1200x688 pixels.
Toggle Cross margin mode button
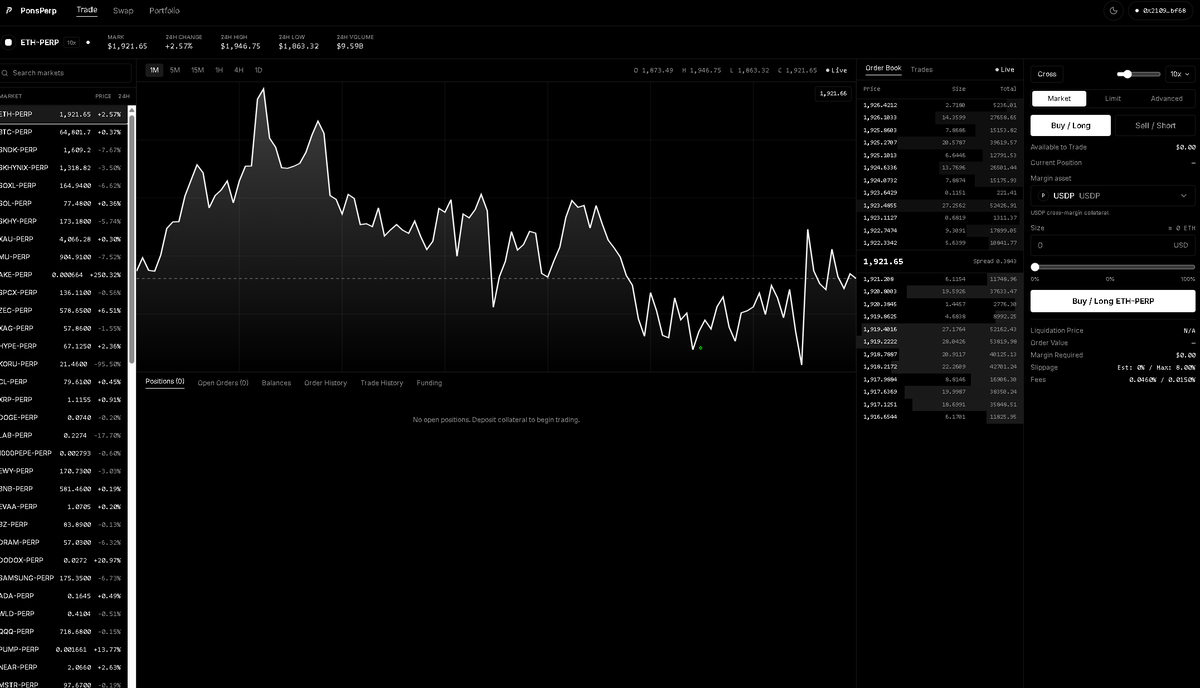[1047, 74]
